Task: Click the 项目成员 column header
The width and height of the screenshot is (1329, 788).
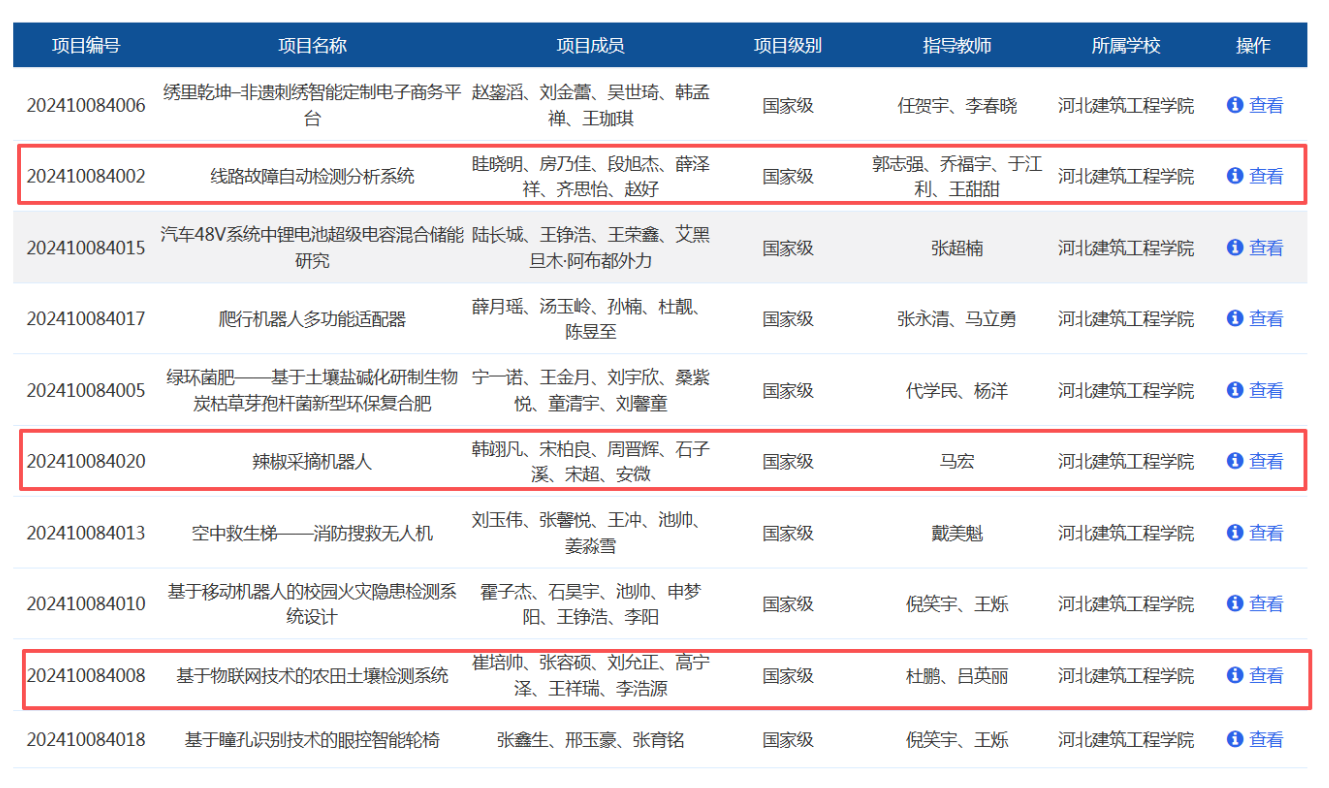Action: 590,46
